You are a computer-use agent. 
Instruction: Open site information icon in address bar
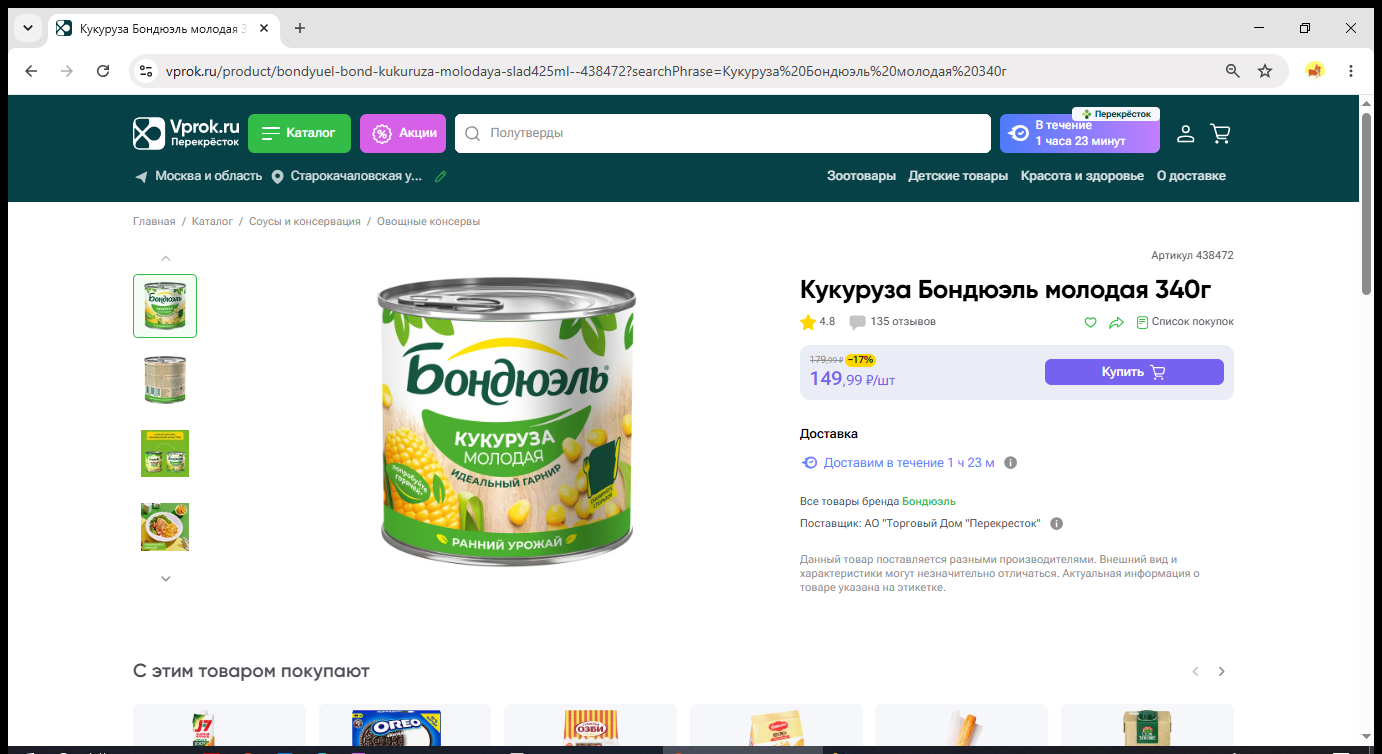[x=146, y=71]
